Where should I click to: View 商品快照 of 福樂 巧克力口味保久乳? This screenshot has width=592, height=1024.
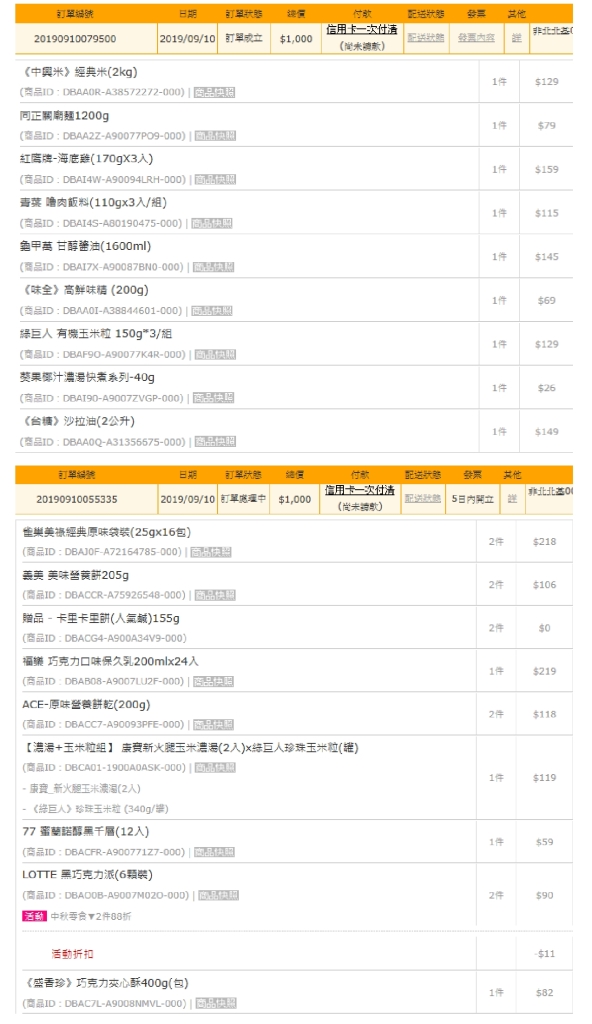click(x=214, y=681)
